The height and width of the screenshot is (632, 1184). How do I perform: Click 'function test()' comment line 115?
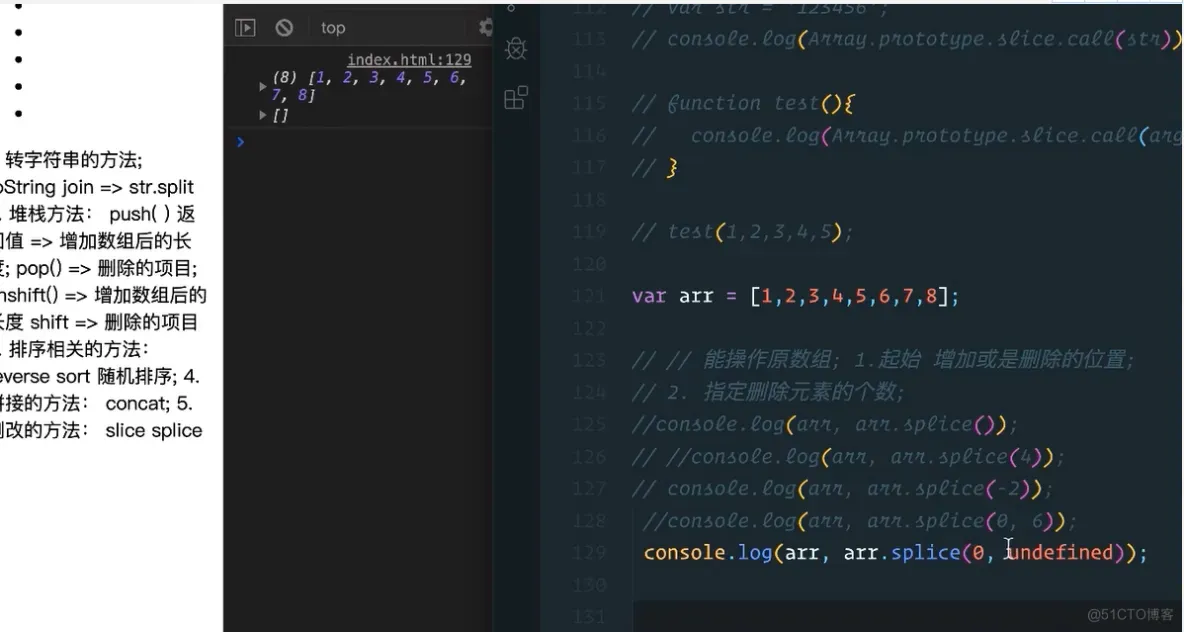742,103
